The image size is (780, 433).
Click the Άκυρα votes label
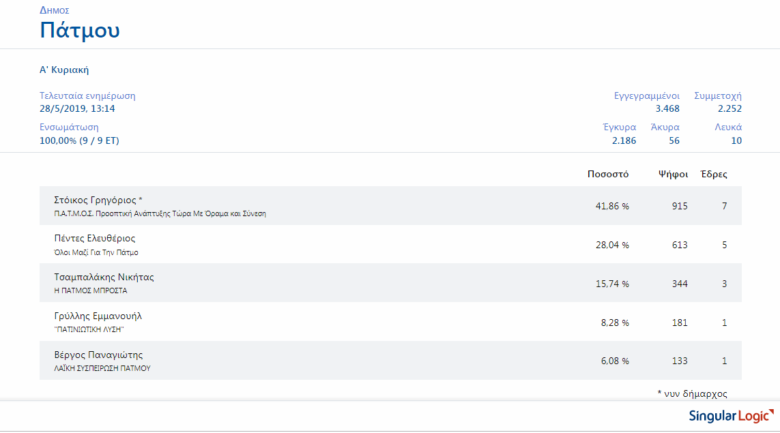click(x=665, y=128)
